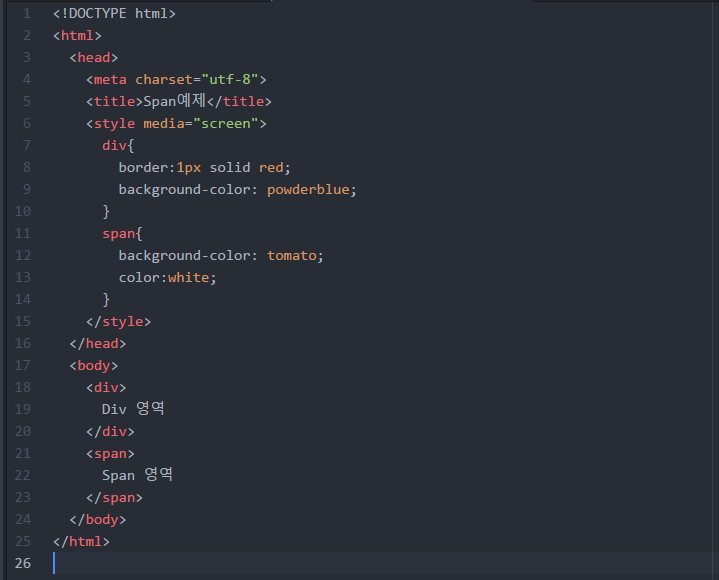
Task: Click the color:white; declaration
Action: pyautogui.click(x=167, y=277)
